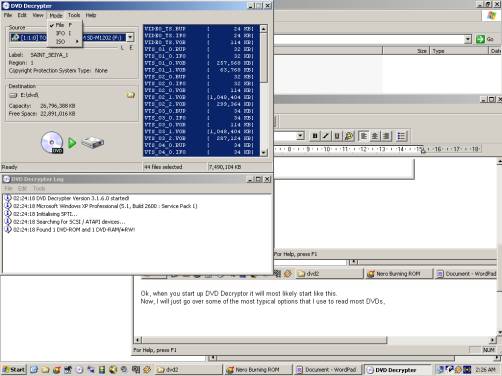Viewport: 502px width, 376px height.
Task: Click the align left icon in WordPad
Action: coord(364,136)
